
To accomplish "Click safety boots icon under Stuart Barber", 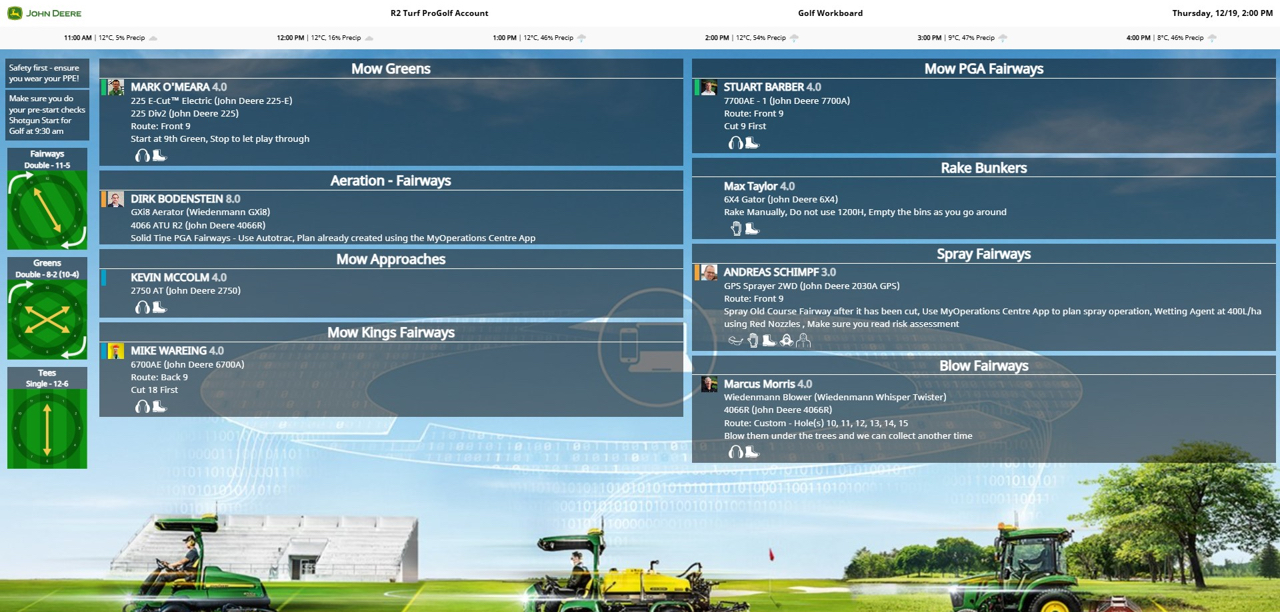I will pos(752,143).
